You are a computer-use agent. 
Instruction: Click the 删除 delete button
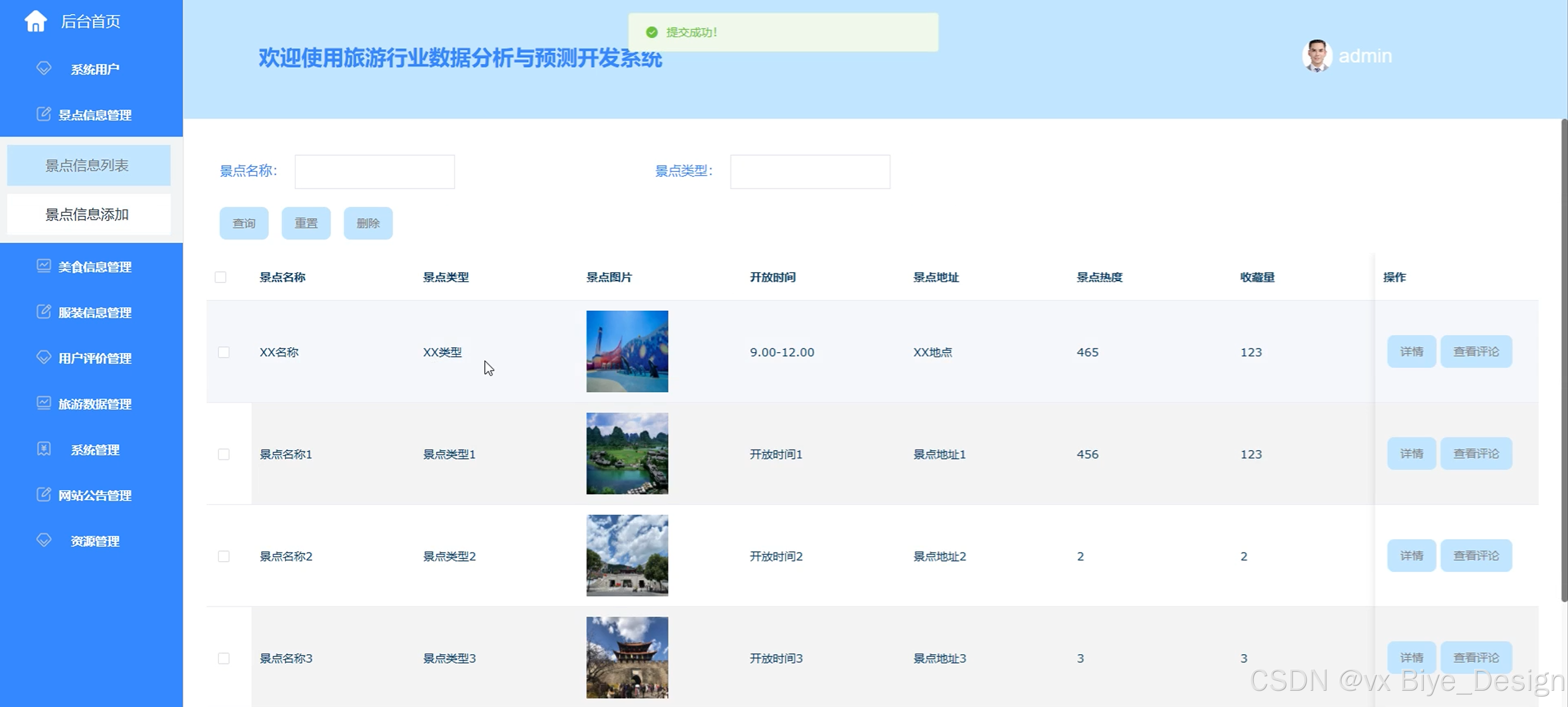coord(368,223)
